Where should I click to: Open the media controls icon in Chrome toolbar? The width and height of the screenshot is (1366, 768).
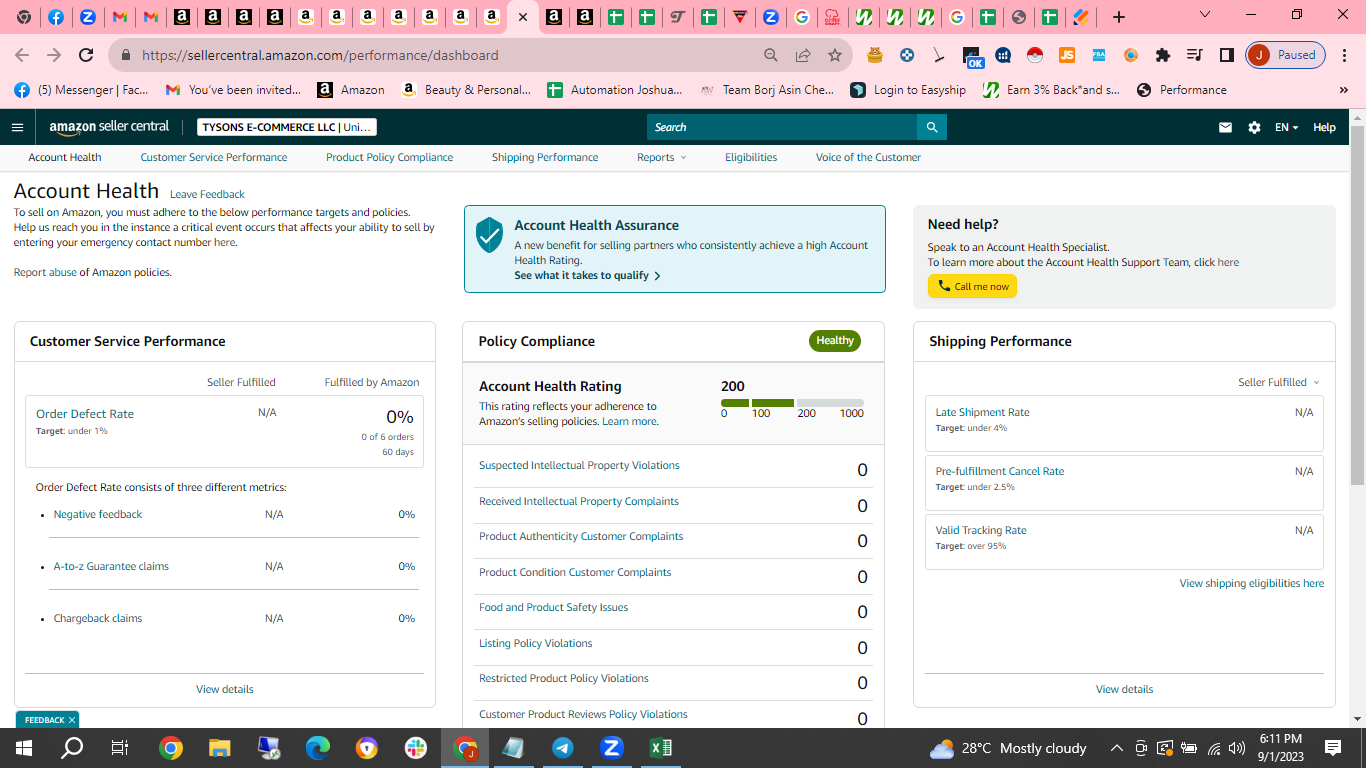pyautogui.click(x=1194, y=55)
